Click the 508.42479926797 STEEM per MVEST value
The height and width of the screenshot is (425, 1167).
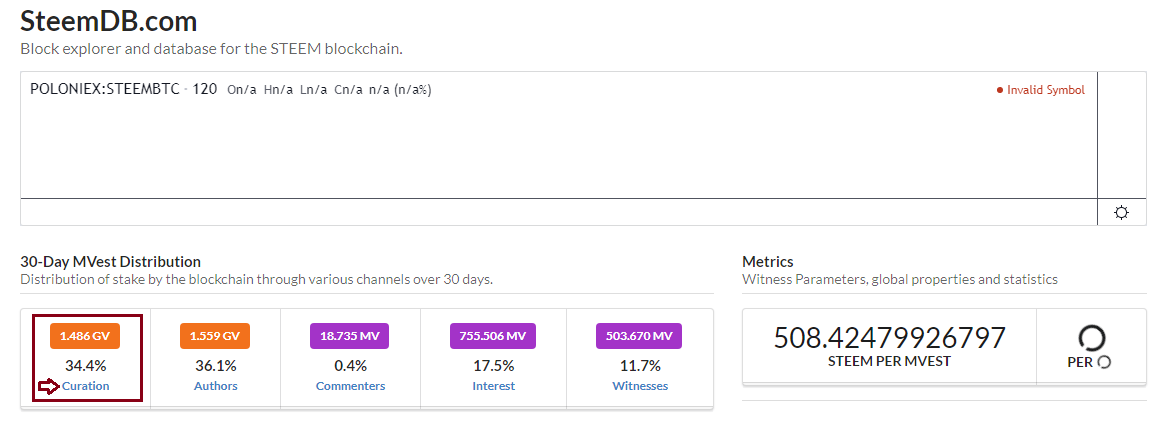889,338
